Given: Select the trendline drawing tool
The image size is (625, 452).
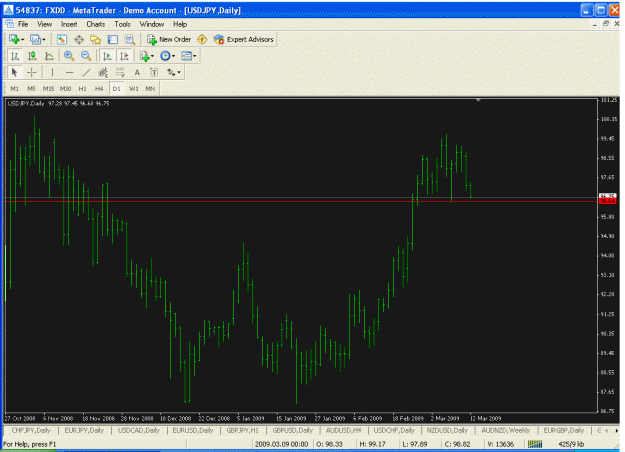Looking at the screenshot, I should (x=86, y=73).
